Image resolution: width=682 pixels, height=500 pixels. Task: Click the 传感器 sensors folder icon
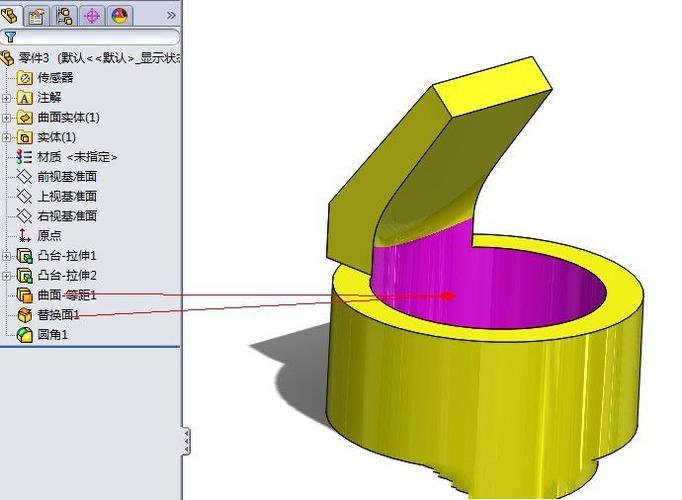coord(25,78)
